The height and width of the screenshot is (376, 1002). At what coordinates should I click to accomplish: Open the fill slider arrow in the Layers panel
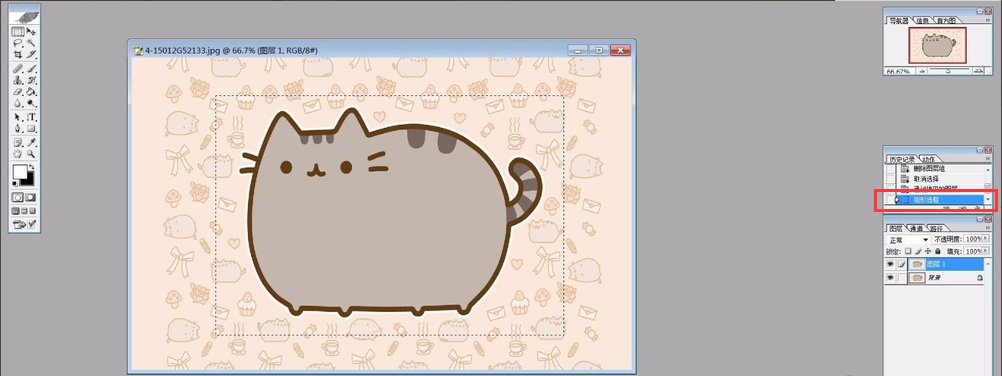pyautogui.click(x=985, y=251)
